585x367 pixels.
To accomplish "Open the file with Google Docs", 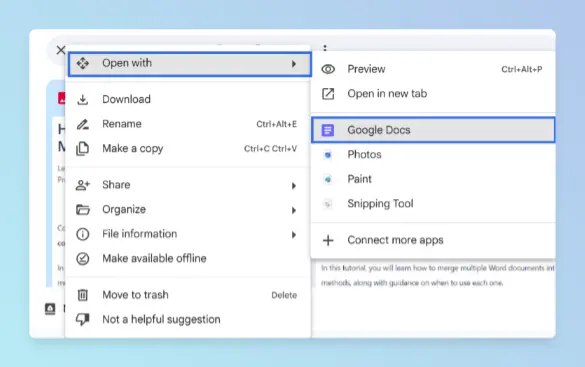I will click(433, 130).
